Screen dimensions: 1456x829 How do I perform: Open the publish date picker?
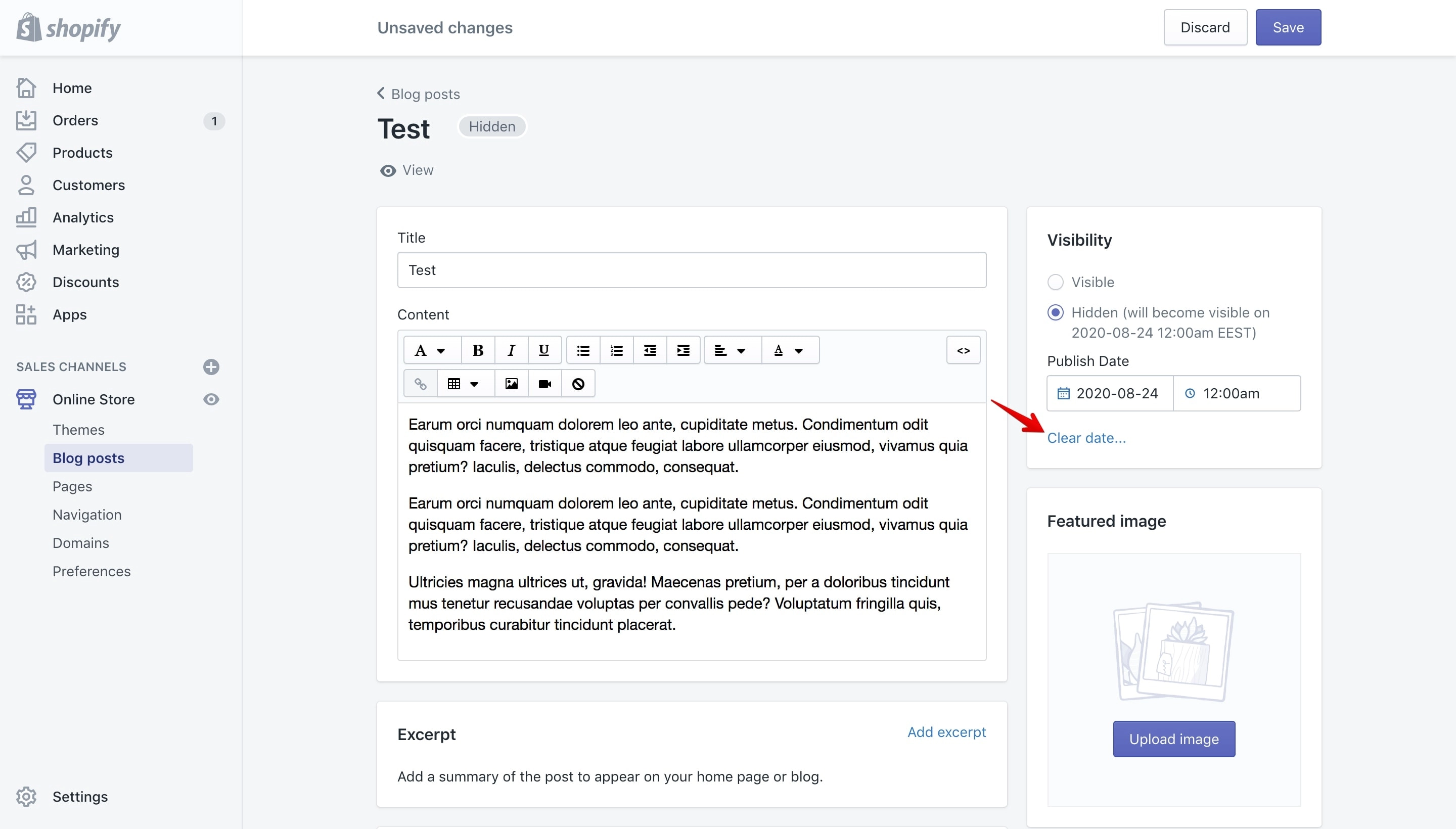tap(1110, 393)
